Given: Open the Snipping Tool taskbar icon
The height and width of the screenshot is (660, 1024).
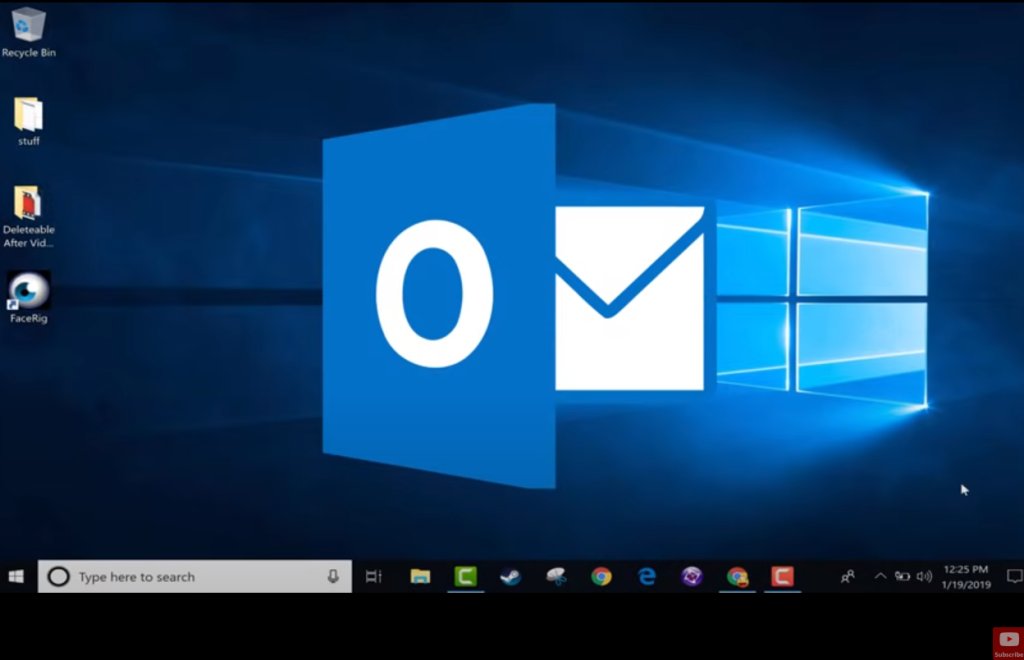Looking at the screenshot, I should click(x=556, y=577).
